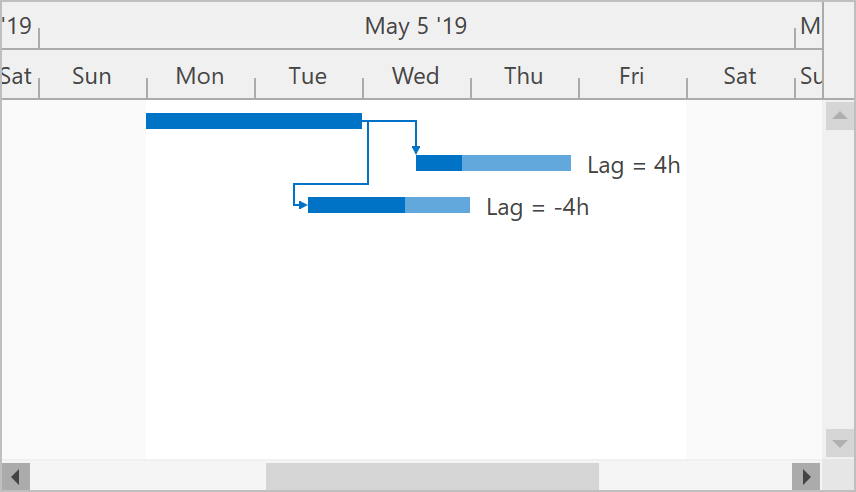Click the horizontal scrollbar left arrow
This screenshot has height=492, width=856.
tap(16, 475)
